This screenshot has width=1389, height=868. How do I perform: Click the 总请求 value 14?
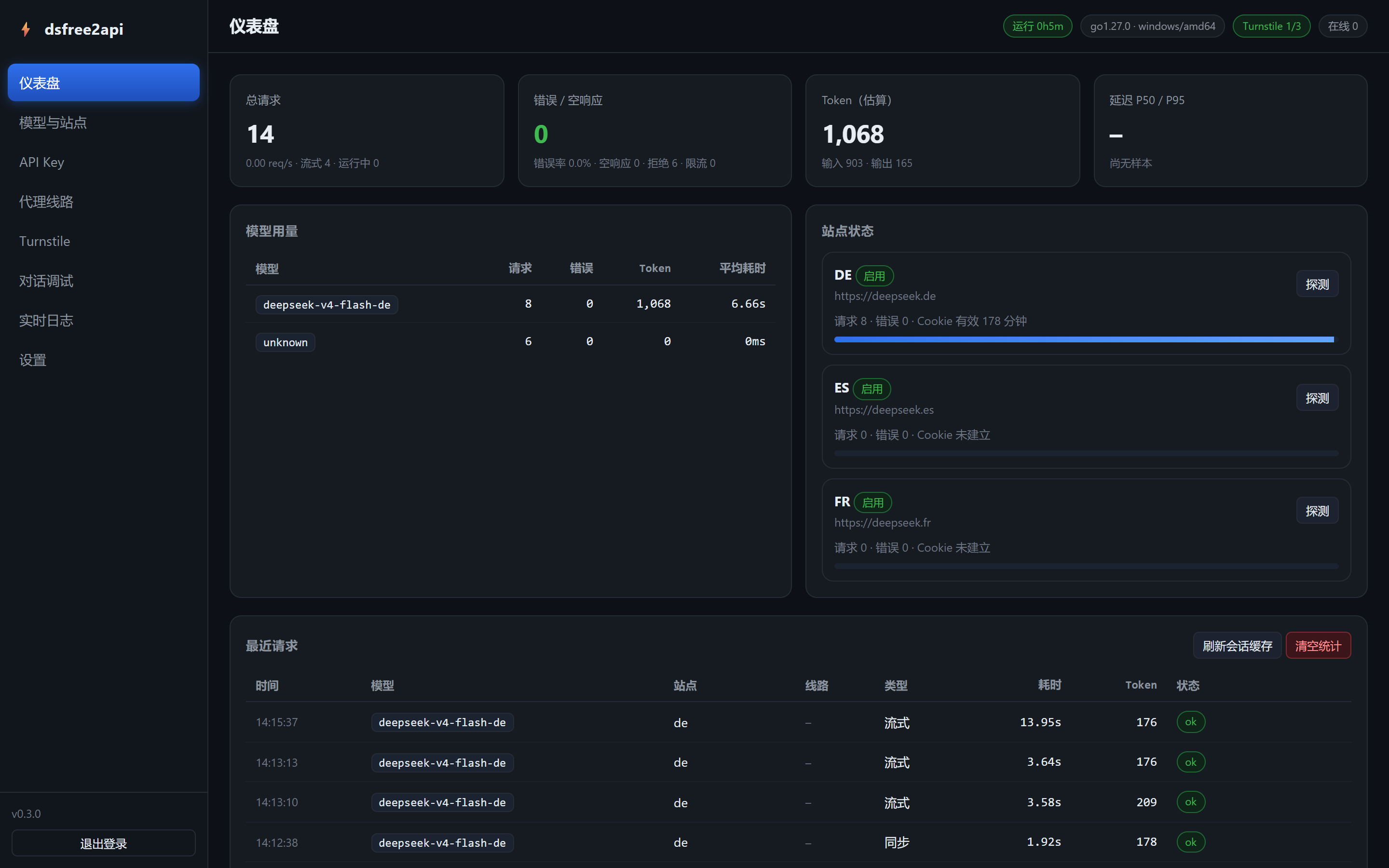(260, 135)
